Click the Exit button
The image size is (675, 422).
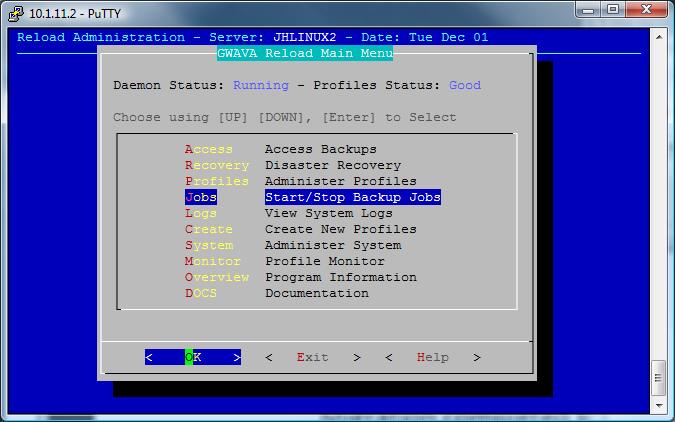[x=313, y=357]
